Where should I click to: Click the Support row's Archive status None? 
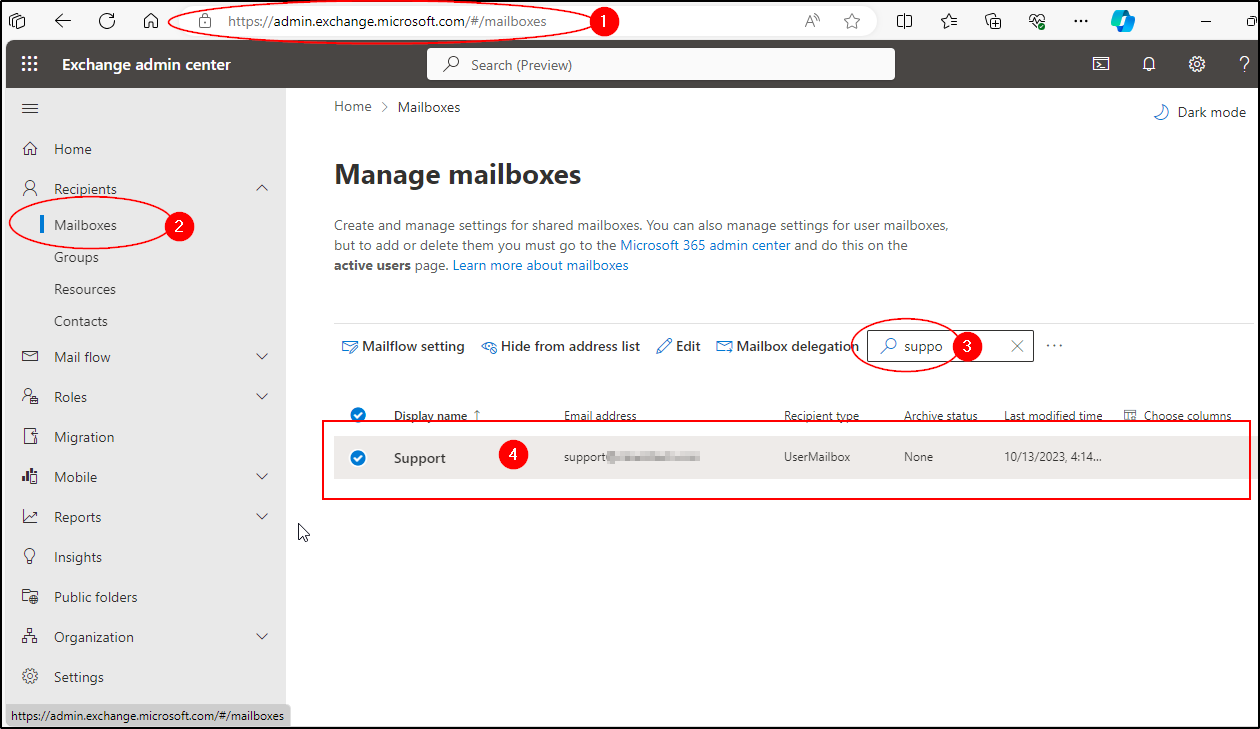coord(918,457)
